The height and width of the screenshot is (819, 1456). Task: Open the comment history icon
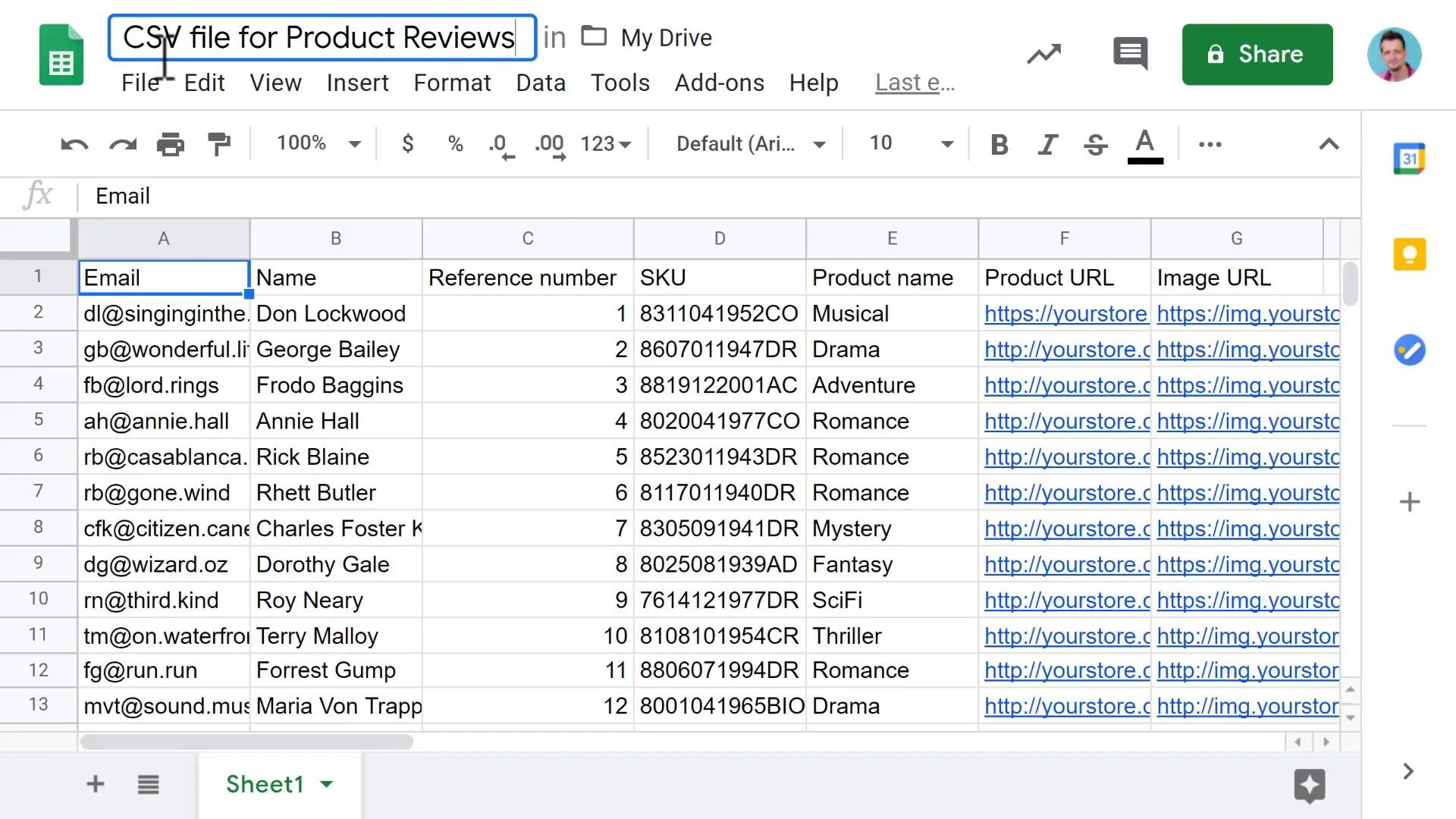point(1130,54)
